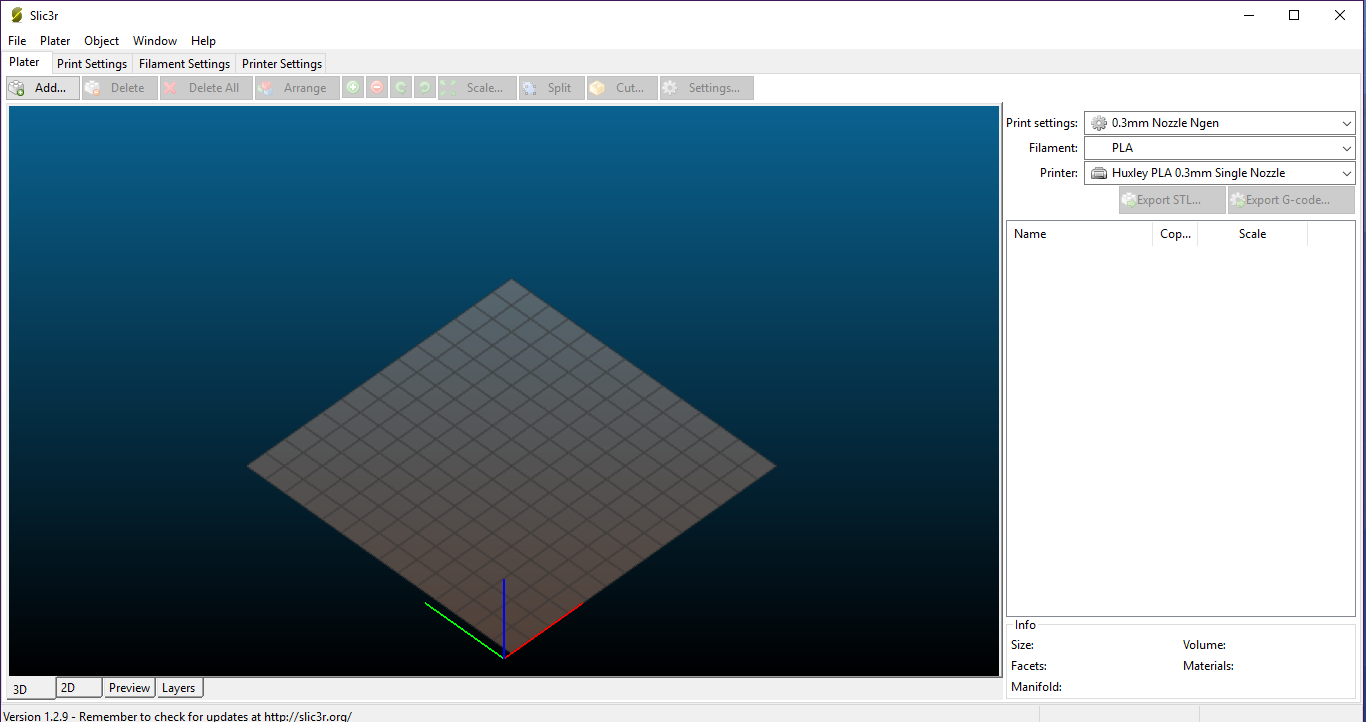Viewport: 1366px width, 722px height.
Task: Open the Plater menu
Action: pyautogui.click(x=55, y=41)
